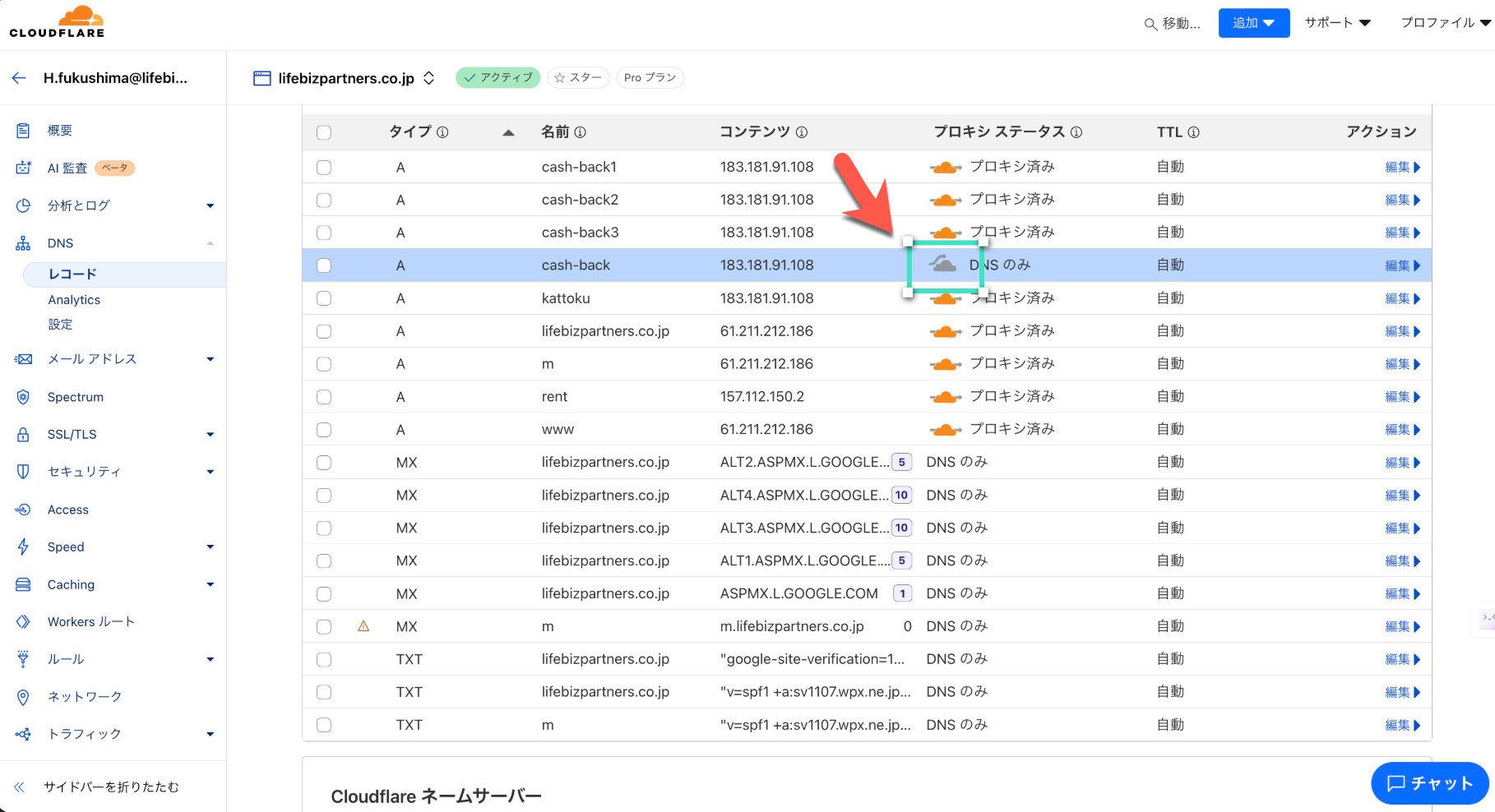Check the ASPMX.L.GOOGLE.COM MX record checkbox
Image resolution: width=1495 pixels, height=812 pixels.
[x=324, y=593]
